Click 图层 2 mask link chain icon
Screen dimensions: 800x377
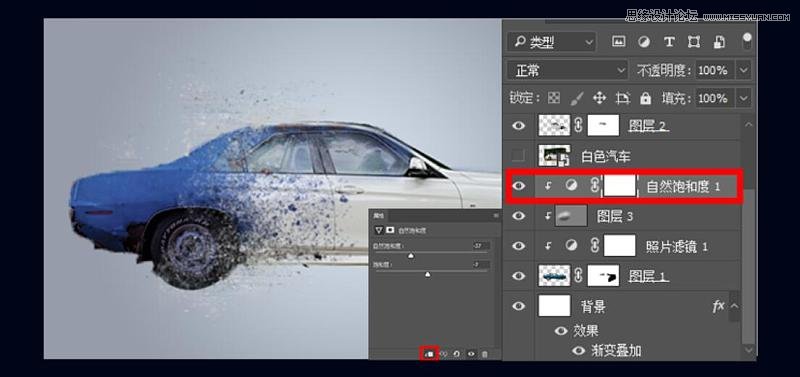point(578,125)
